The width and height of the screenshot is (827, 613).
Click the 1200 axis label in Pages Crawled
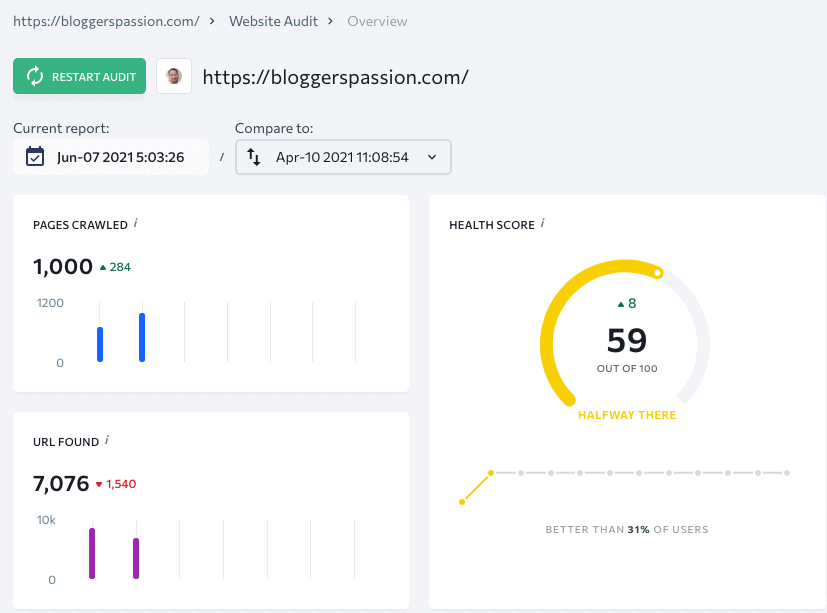click(x=50, y=303)
